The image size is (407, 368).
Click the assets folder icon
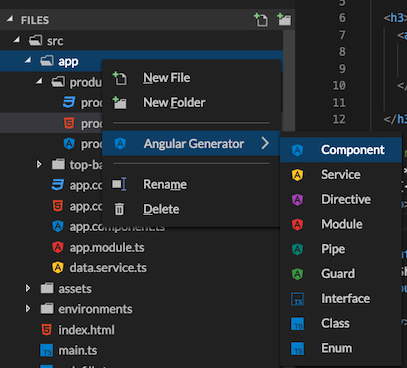click(47, 288)
